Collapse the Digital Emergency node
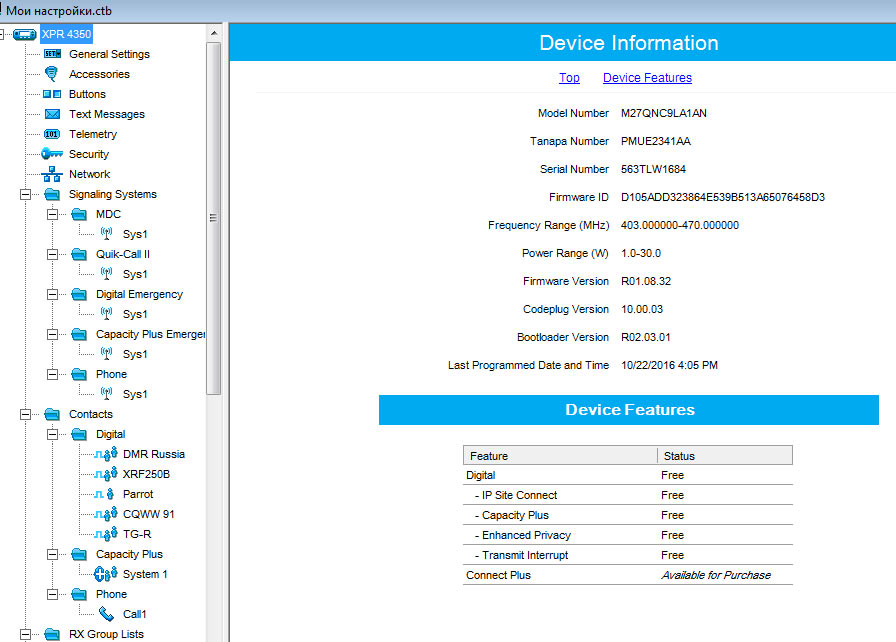 point(52,294)
